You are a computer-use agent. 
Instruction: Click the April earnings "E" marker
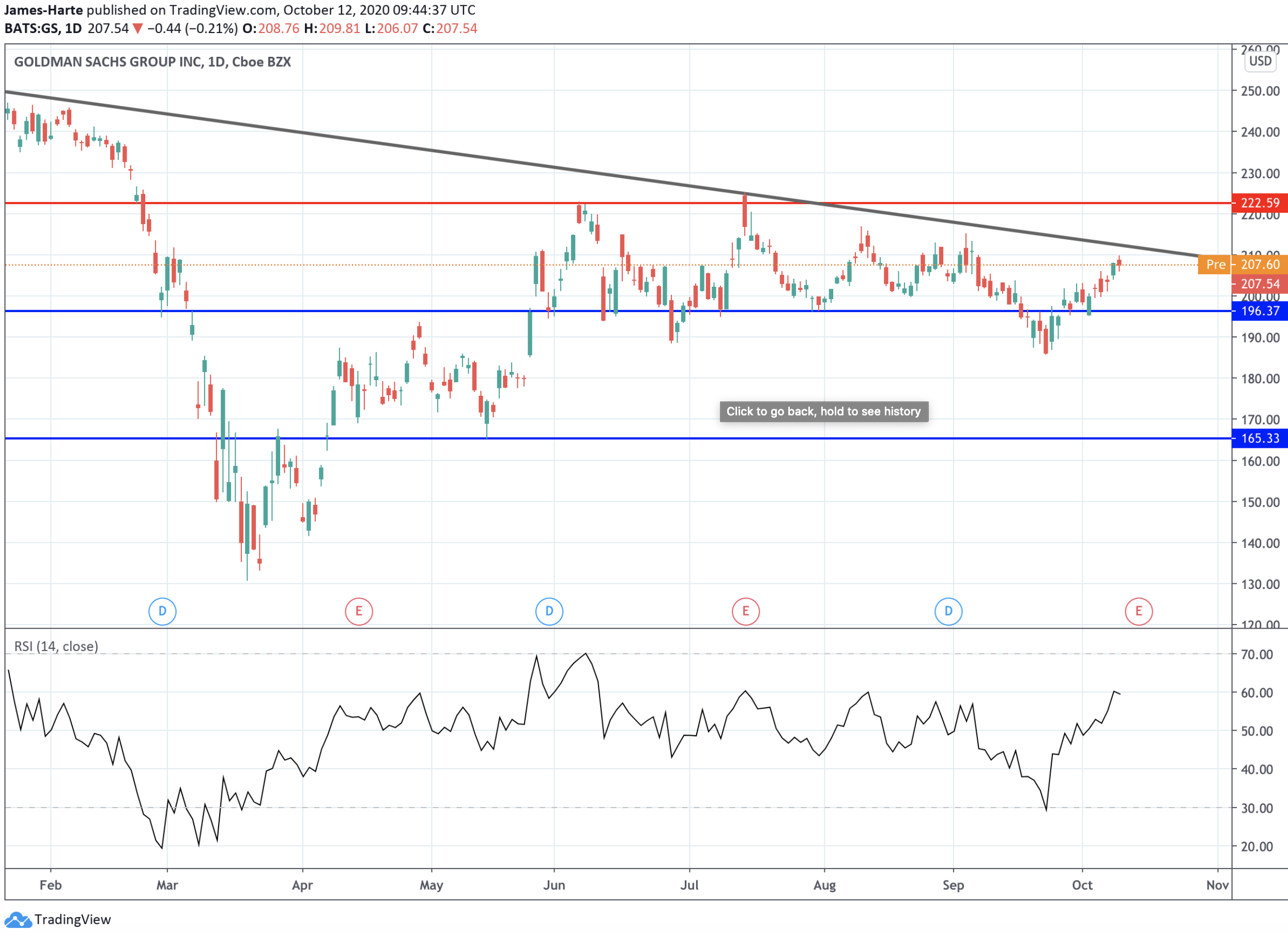tap(359, 611)
